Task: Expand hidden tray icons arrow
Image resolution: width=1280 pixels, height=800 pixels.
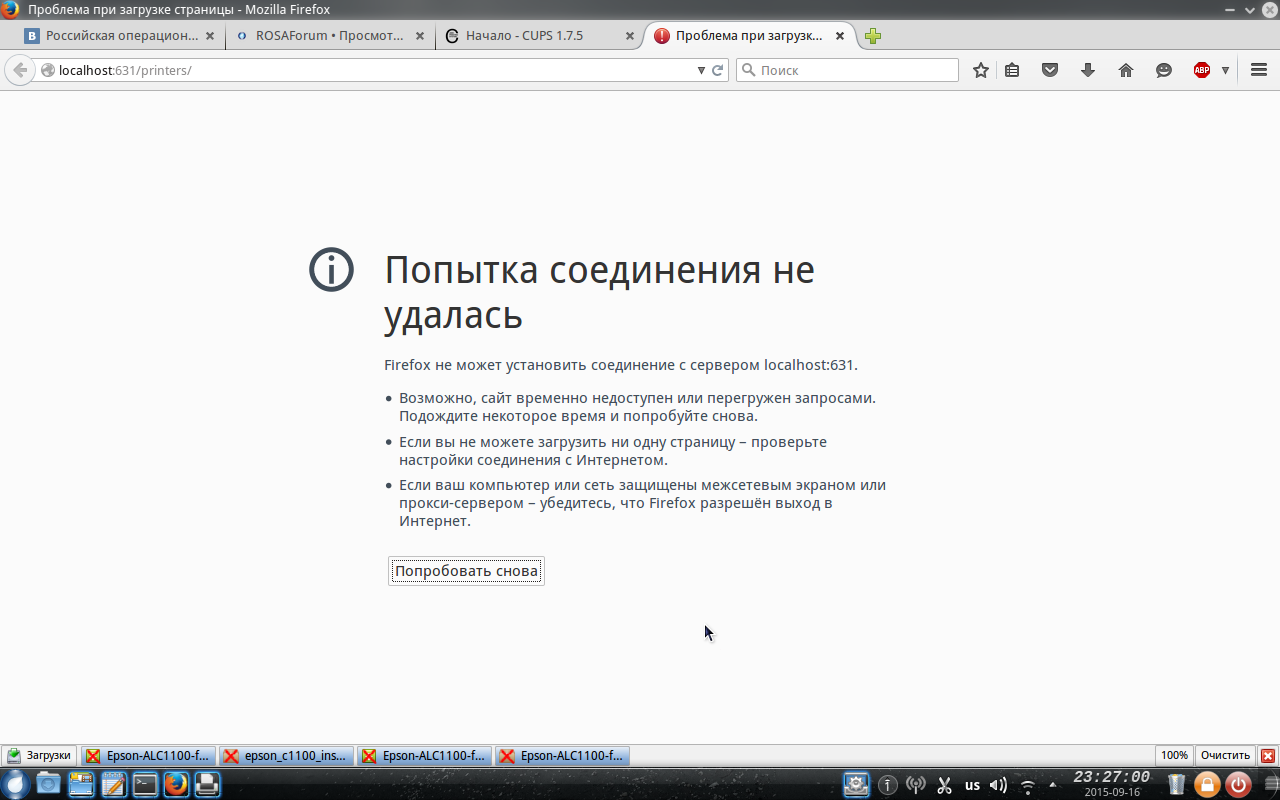Action: click(x=1052, y=785)
